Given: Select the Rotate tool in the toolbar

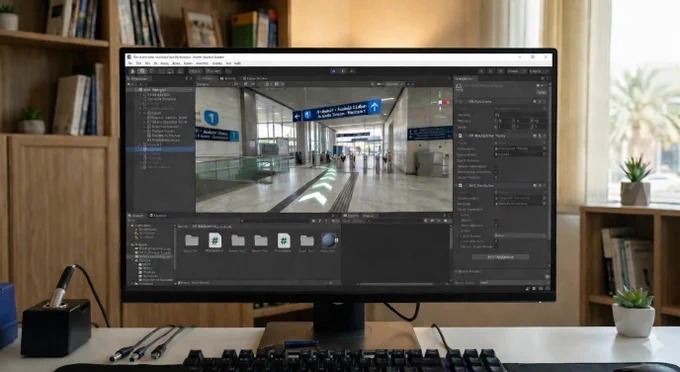Looking at the screenshot, I should tap(151, 71).
